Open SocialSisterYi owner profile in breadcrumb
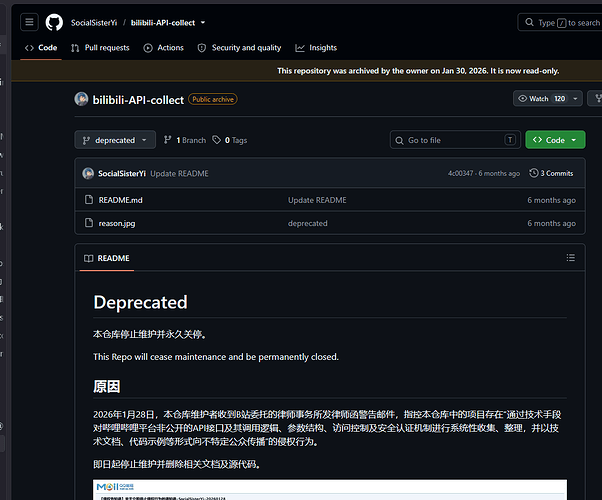The height and width of the screenshot is (500, 602). click(x=94, y=23)
